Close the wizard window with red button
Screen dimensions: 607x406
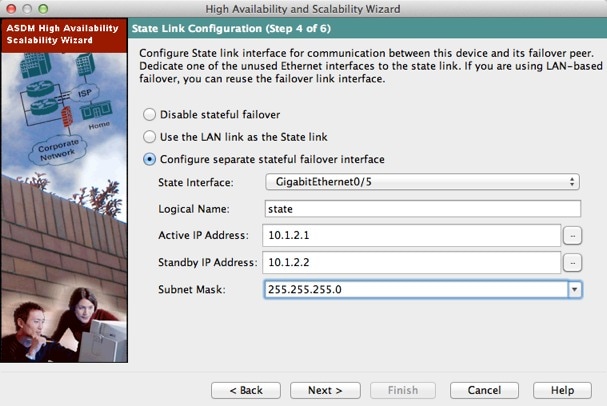coord(11,9)
